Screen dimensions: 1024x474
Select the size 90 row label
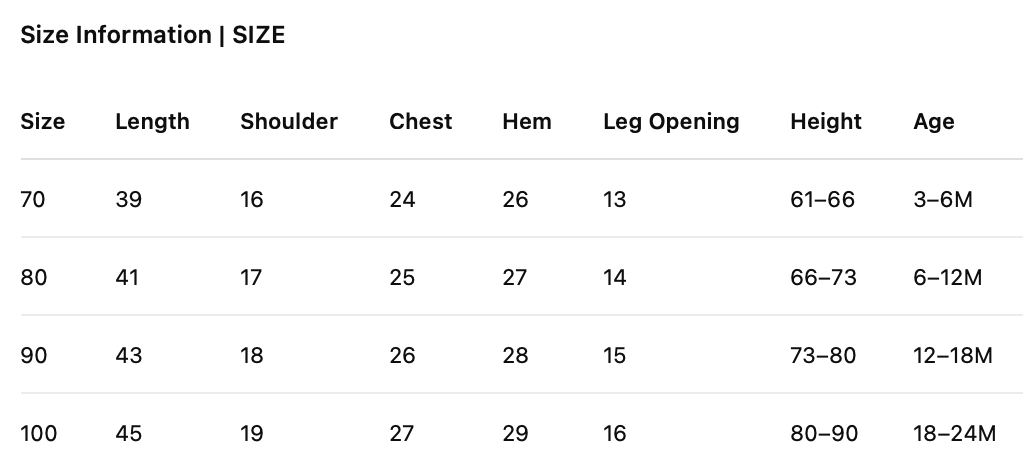33,355
